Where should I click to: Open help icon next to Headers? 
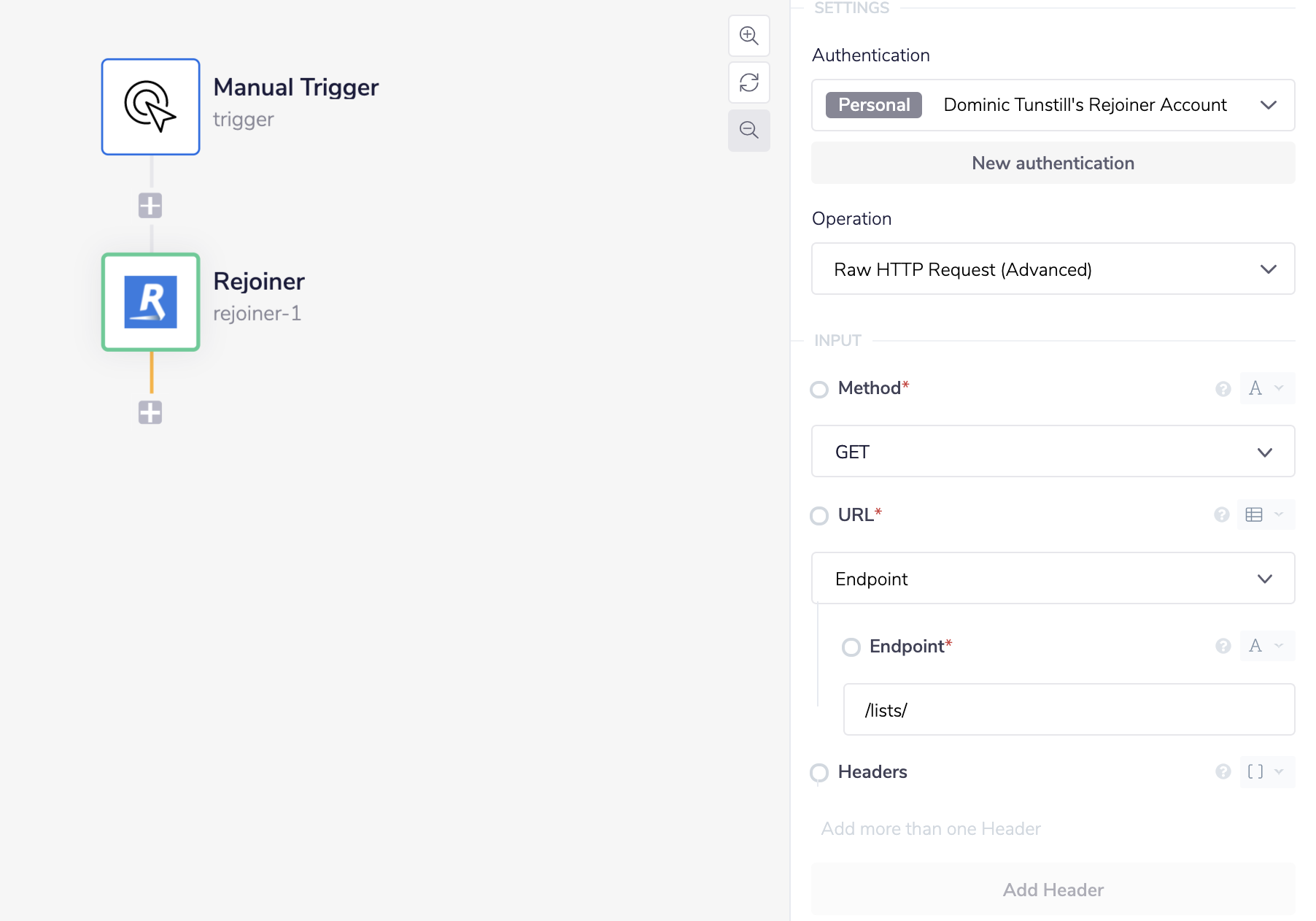tap(1223, 772)
